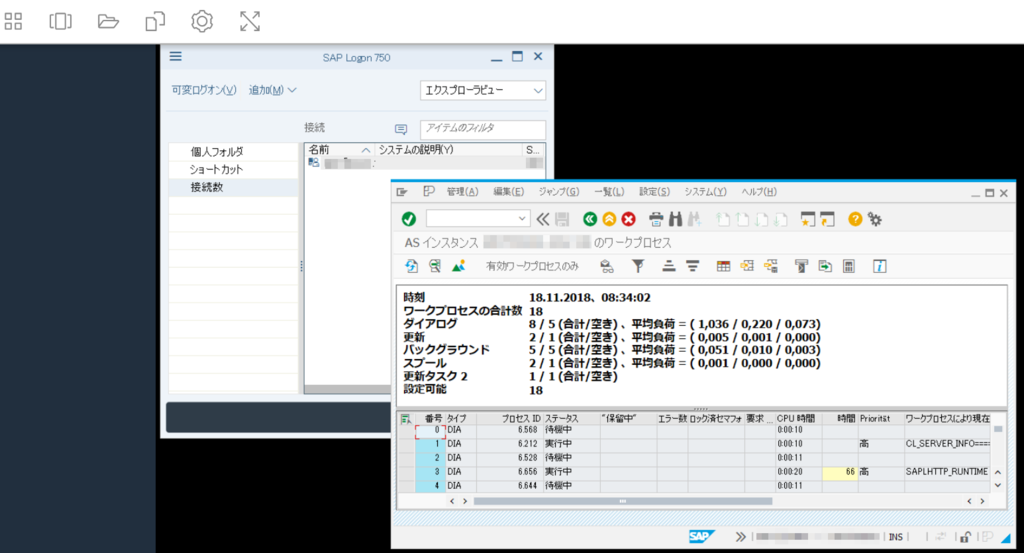1024x553 pixels.
Task: Click the lock icon in SAP status bar
Action: (965, 537)
